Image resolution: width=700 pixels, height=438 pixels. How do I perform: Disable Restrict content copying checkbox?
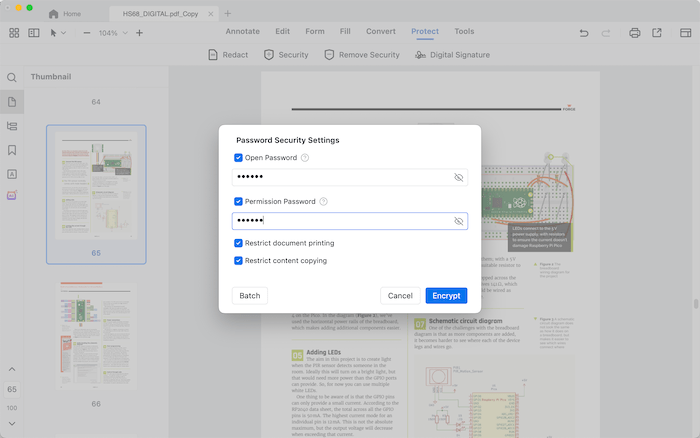(x=238, y=261)
